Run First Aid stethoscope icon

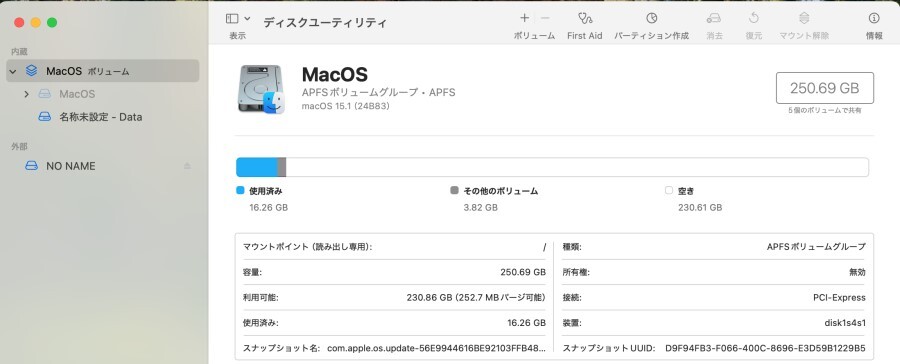point(585,18)
